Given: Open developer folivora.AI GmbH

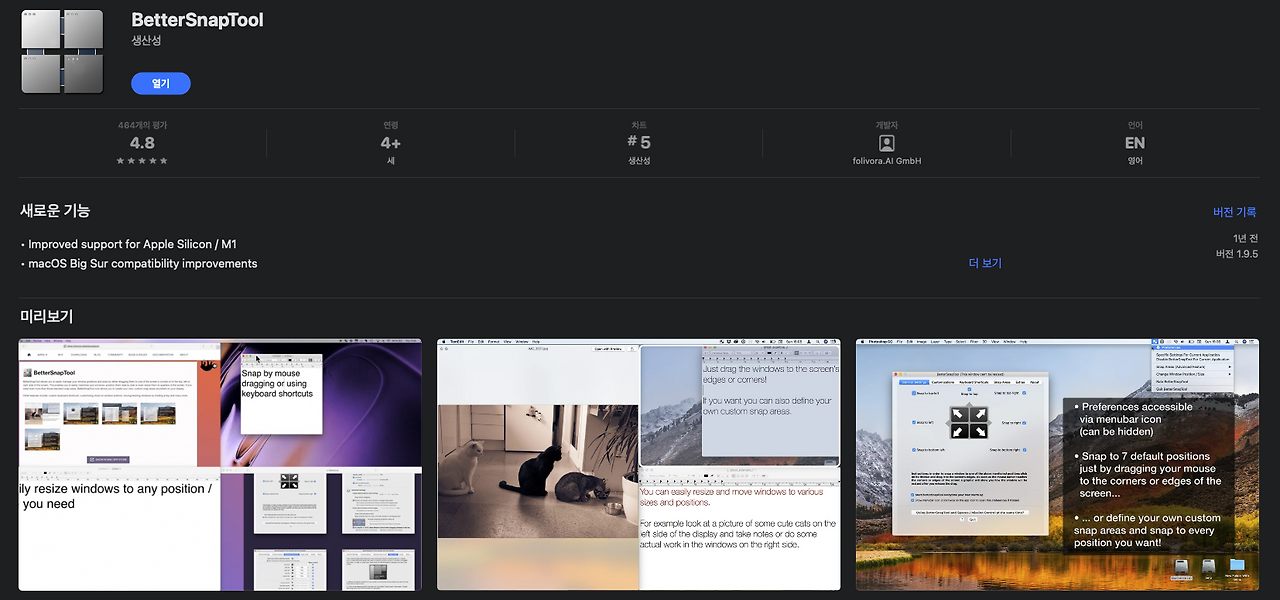Looking at the screenshot, I should [x=887, y=161].
